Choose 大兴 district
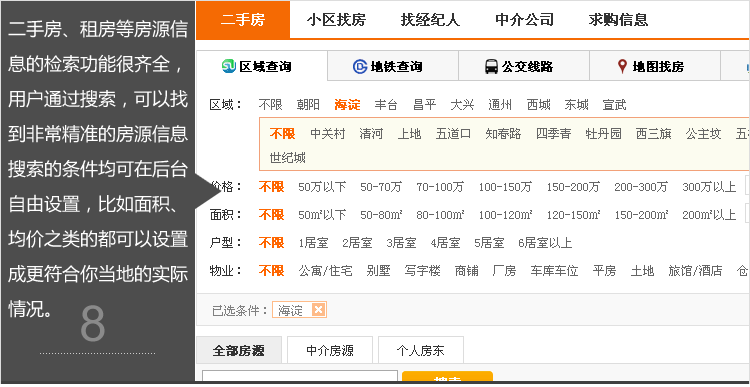This screenshot has height=387, width=750. click(462, 105)
